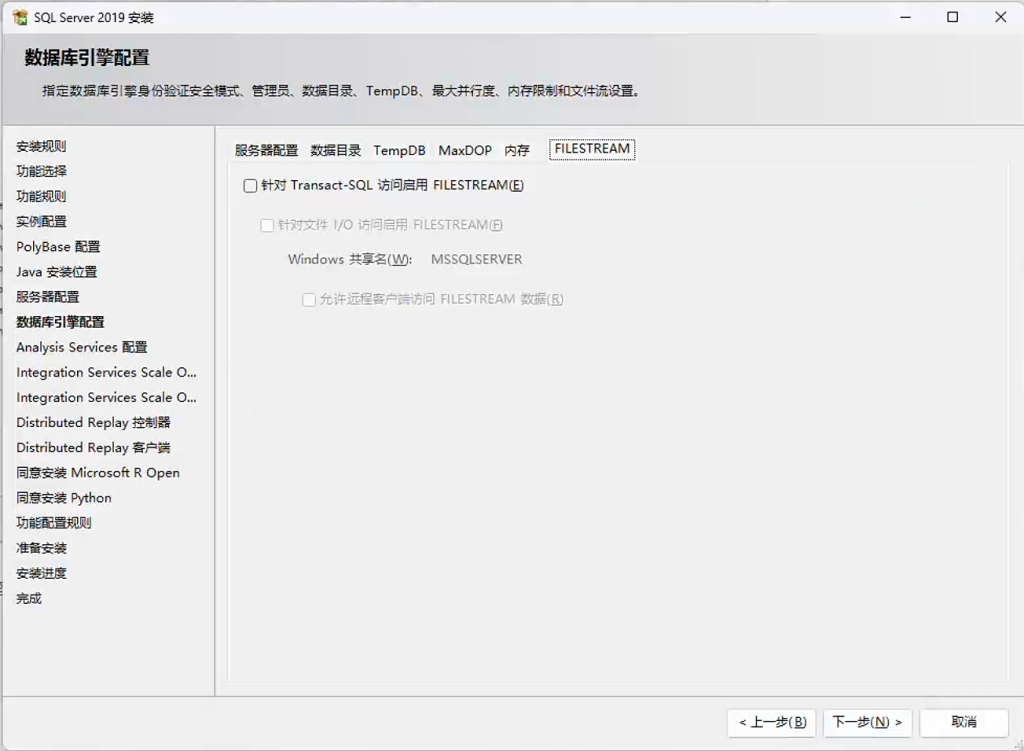Click 安装规则 in the steps list

(41, 146)
